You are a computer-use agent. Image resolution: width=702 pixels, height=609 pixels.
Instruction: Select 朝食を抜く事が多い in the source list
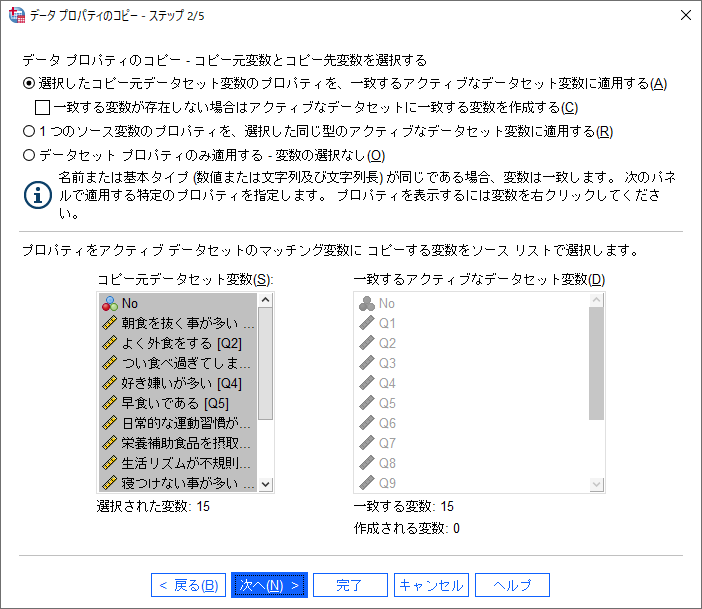[x=178, y=323]
